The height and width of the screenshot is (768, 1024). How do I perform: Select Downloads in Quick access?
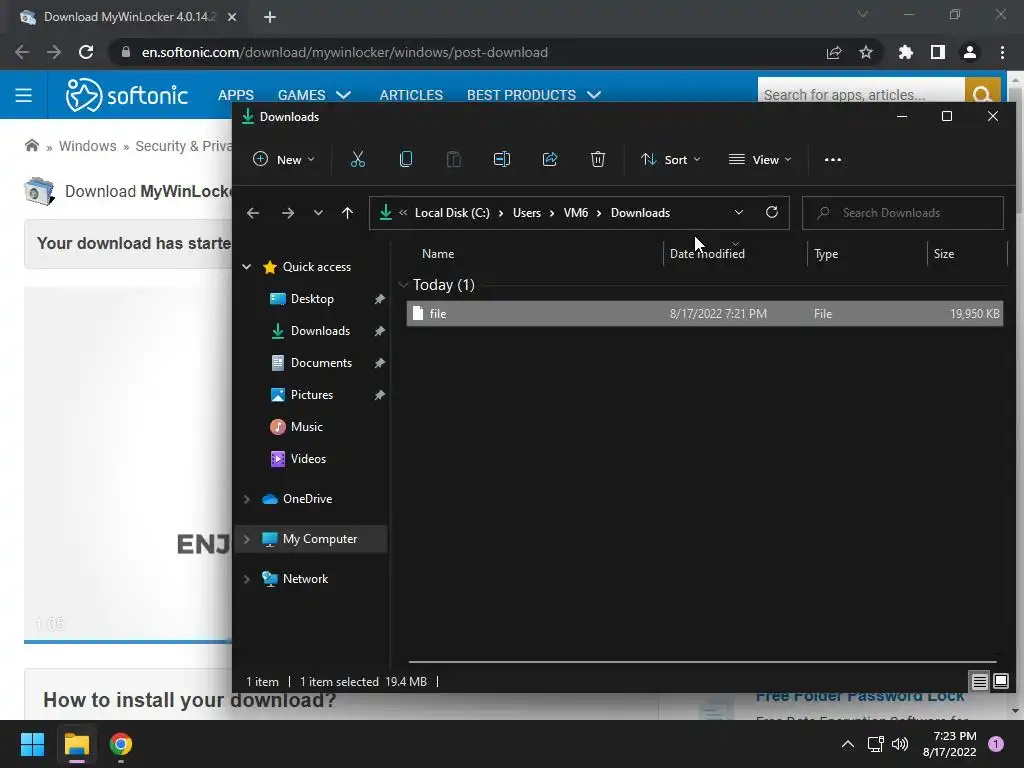point(320,330)
